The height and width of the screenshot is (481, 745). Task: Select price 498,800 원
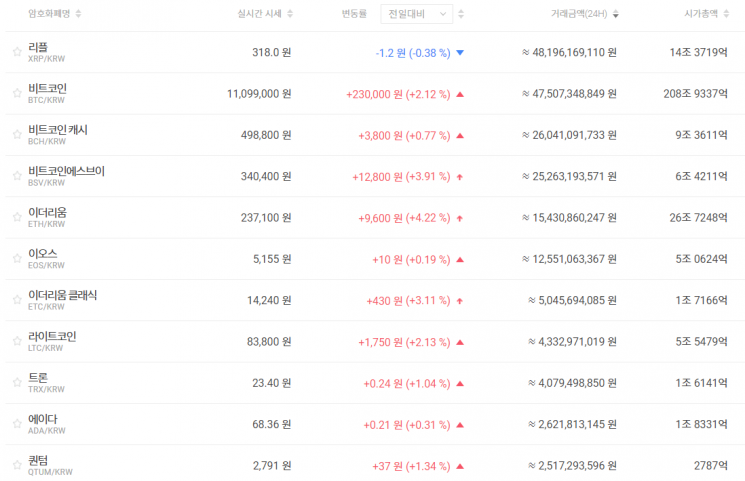[x=266, y=135]
